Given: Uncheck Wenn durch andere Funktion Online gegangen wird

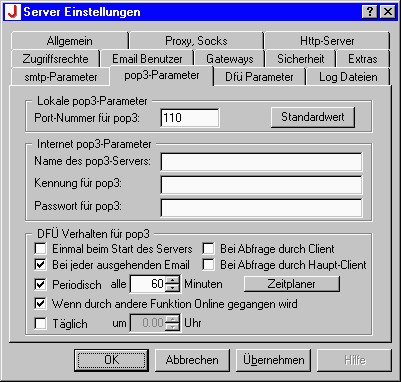Looking at the screenshot, I should tap(40, 304).
